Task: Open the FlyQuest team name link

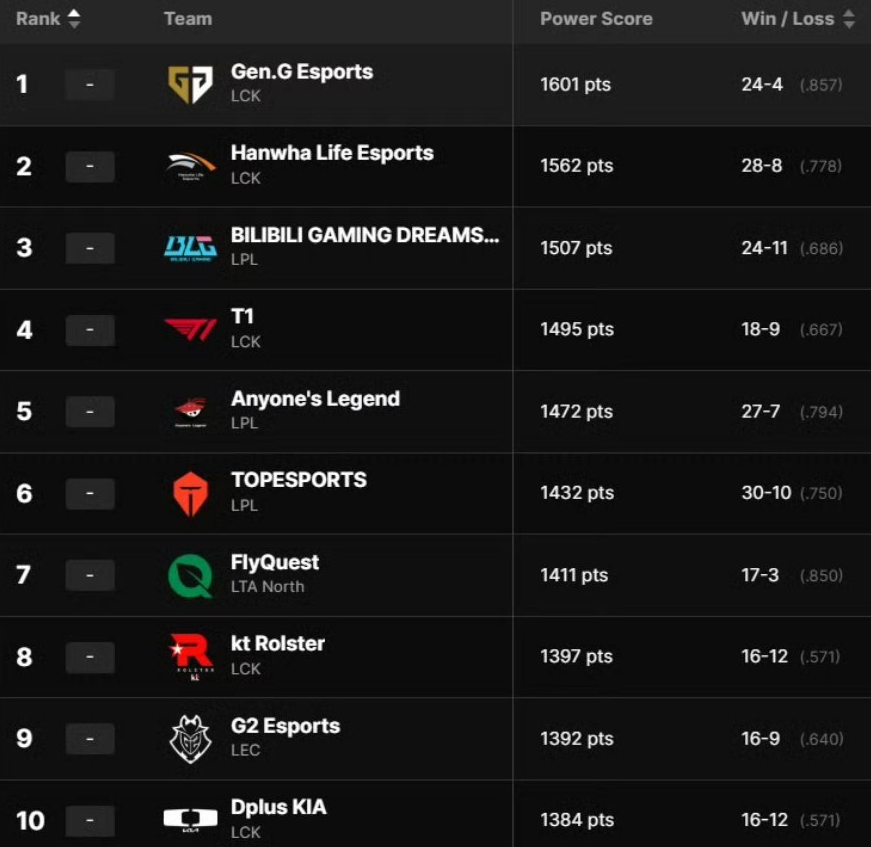Action: click(275, 563)
